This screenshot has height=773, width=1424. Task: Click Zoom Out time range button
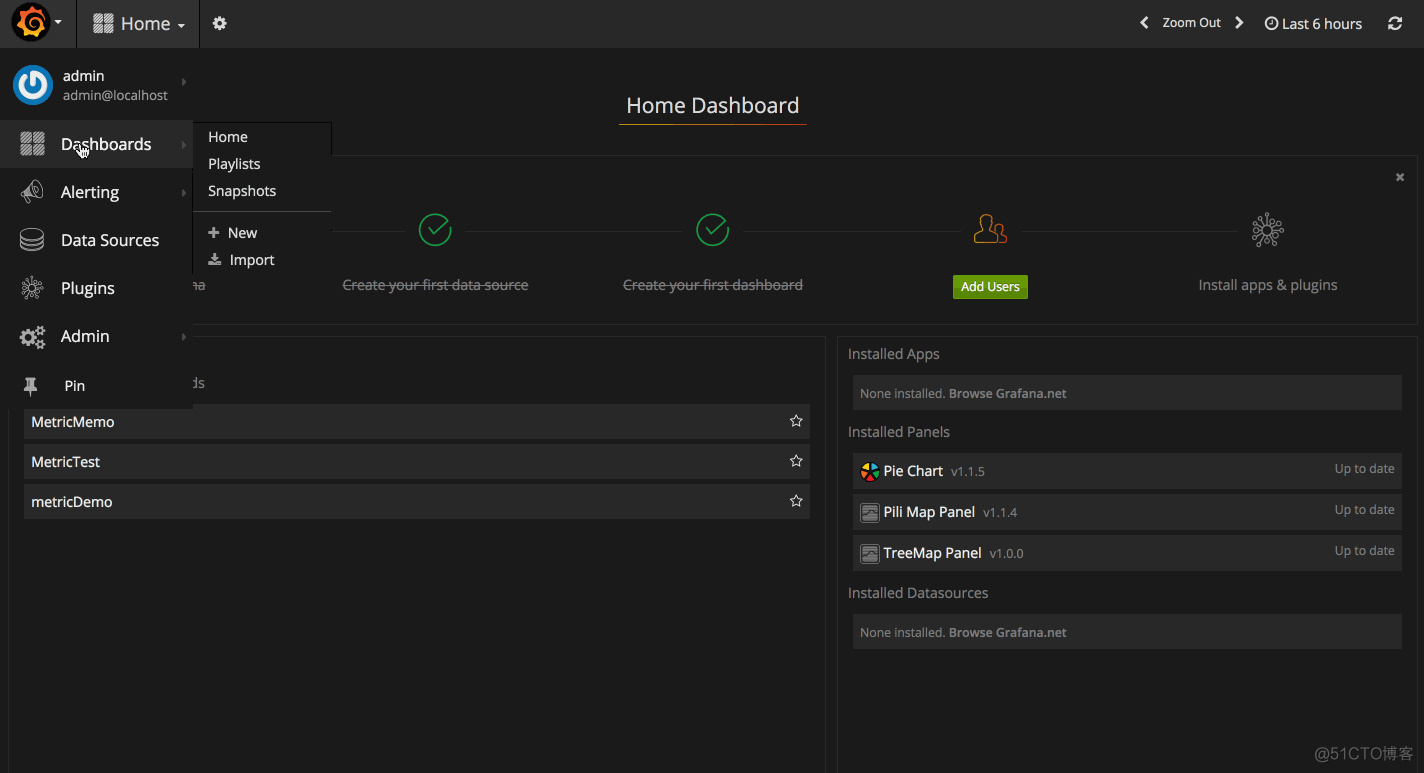click(1192, 23)
